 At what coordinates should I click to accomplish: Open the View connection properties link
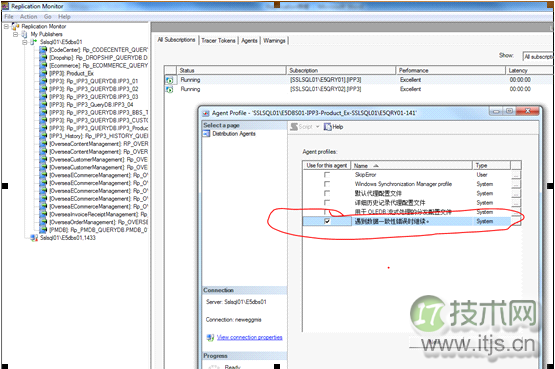[250, 338]
